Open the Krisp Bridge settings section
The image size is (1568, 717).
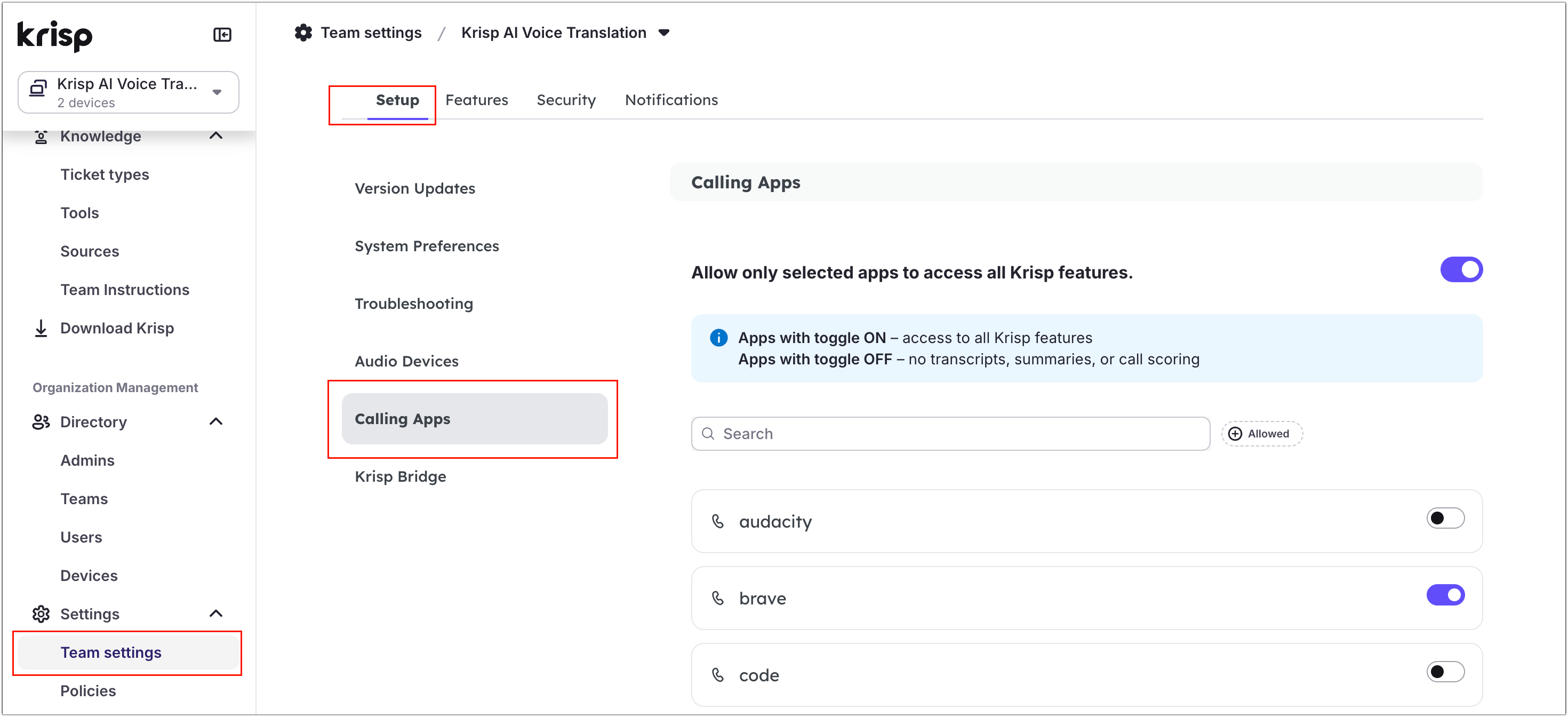click(x=401, y=476)
